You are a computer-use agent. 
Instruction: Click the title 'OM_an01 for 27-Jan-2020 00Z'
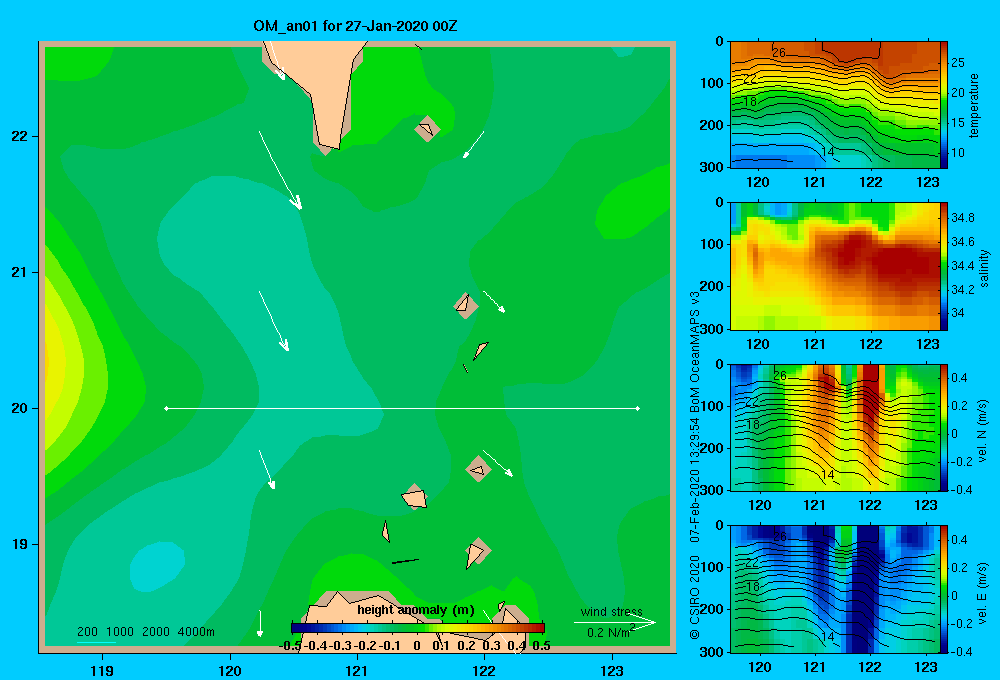(x=355, y=26)
